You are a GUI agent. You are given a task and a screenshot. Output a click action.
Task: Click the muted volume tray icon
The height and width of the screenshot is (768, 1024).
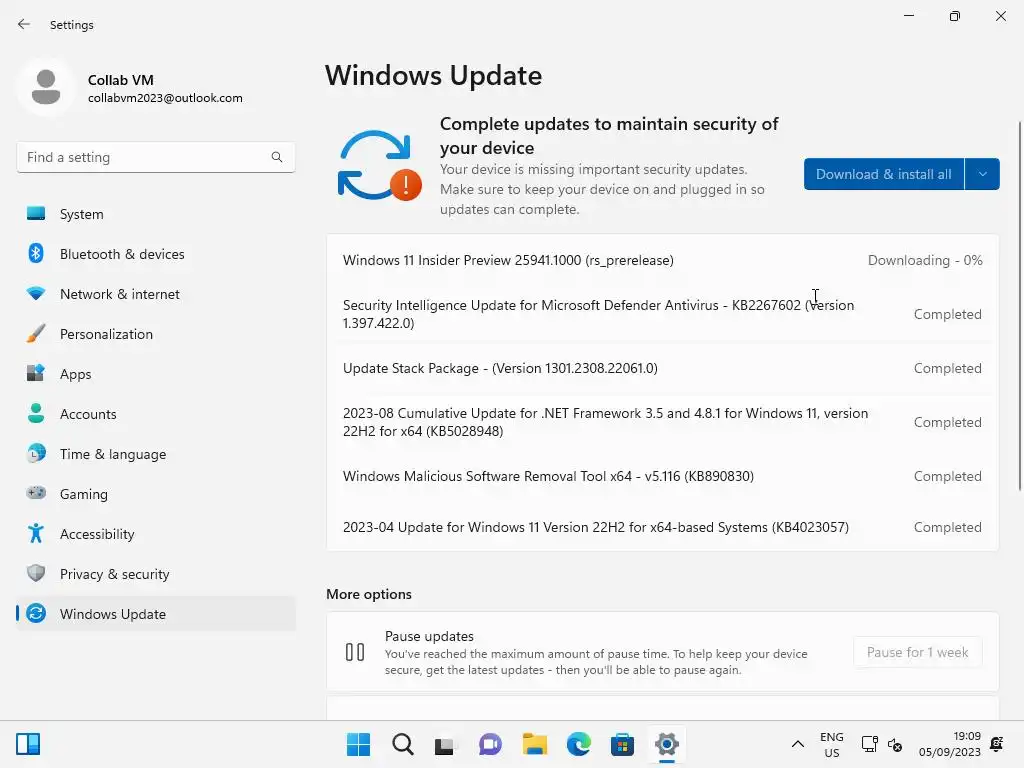click(895, 744)
